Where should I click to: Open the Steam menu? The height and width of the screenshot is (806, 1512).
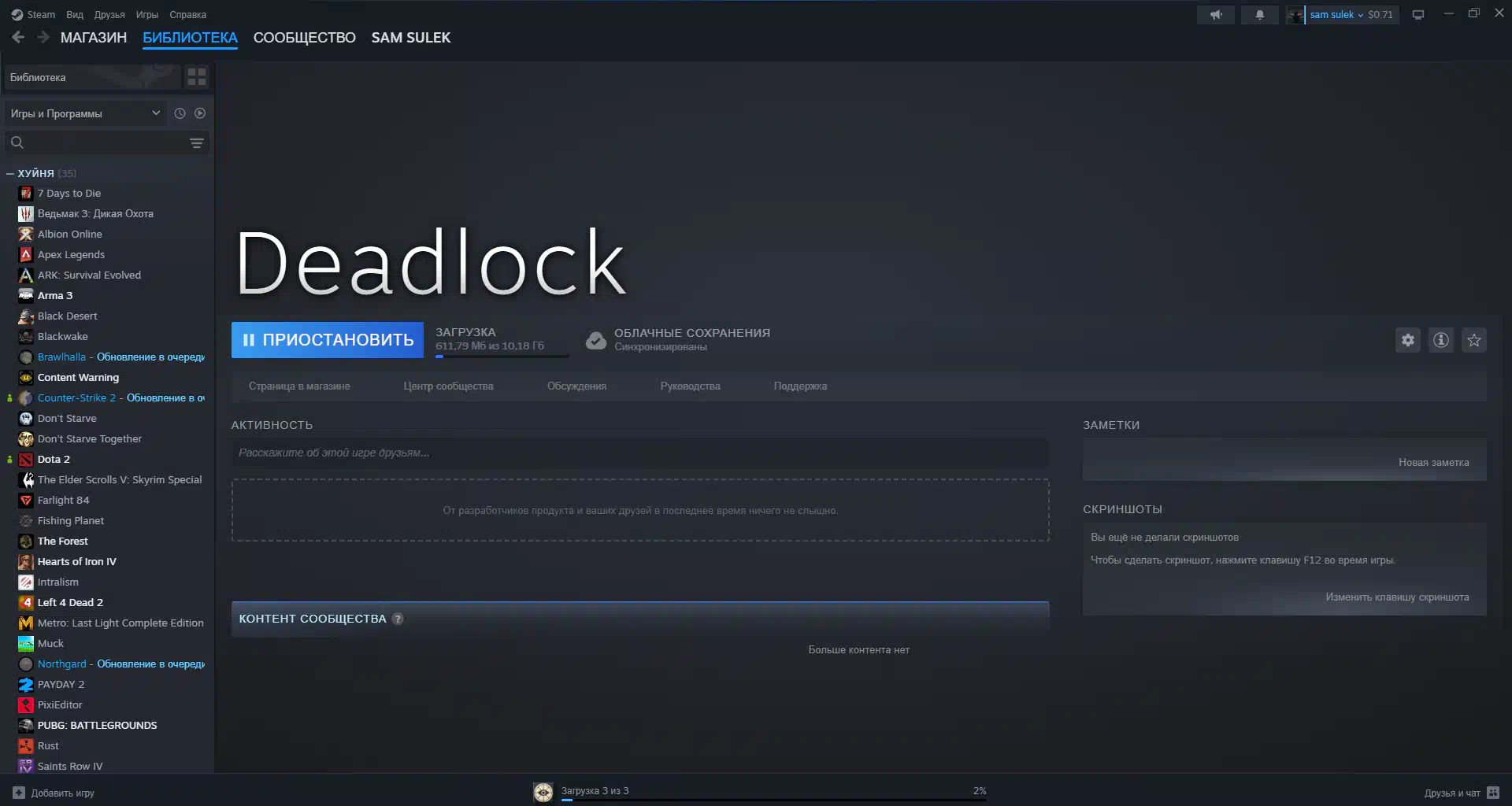coord(33,14)
